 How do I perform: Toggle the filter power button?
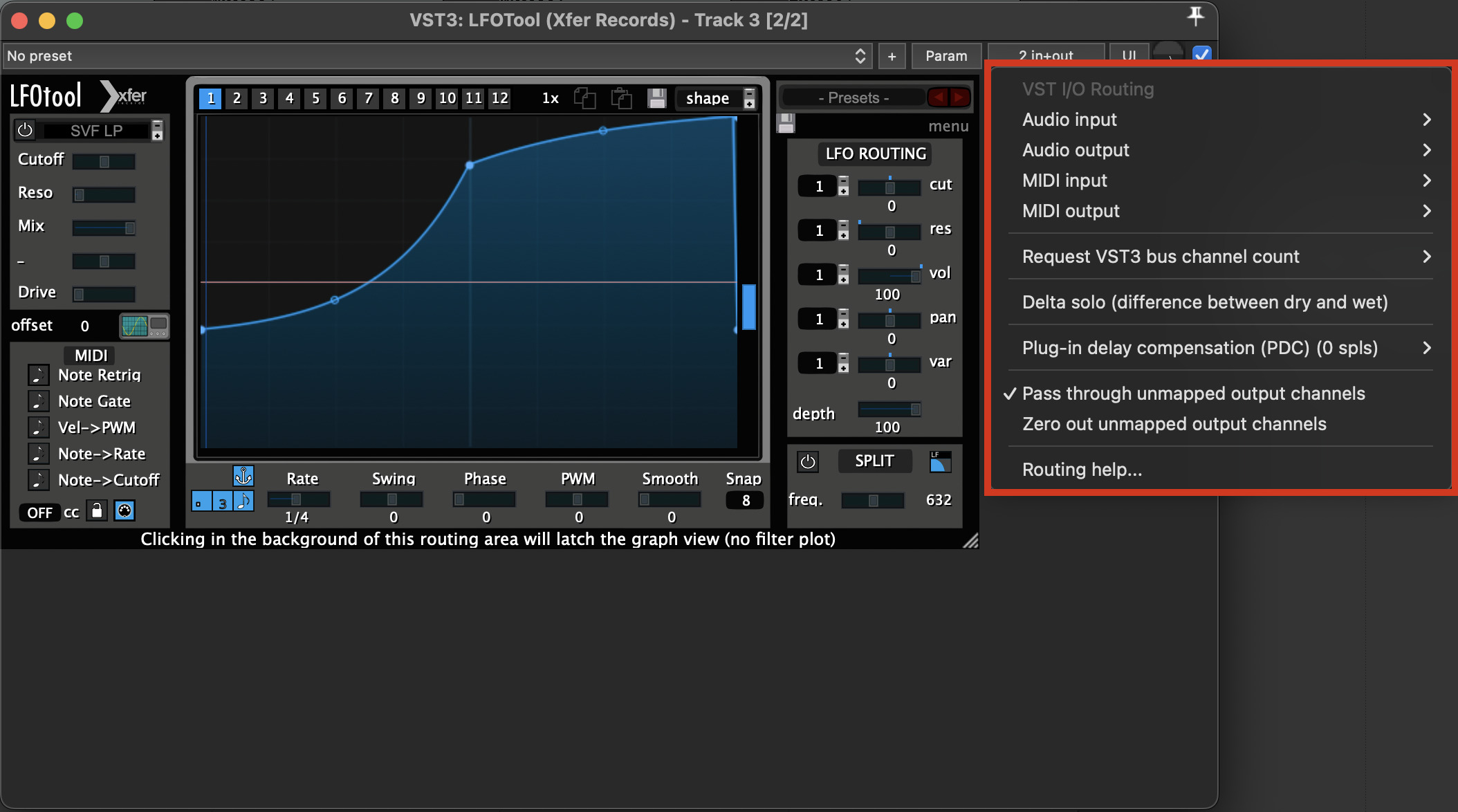tap(26, 130)
